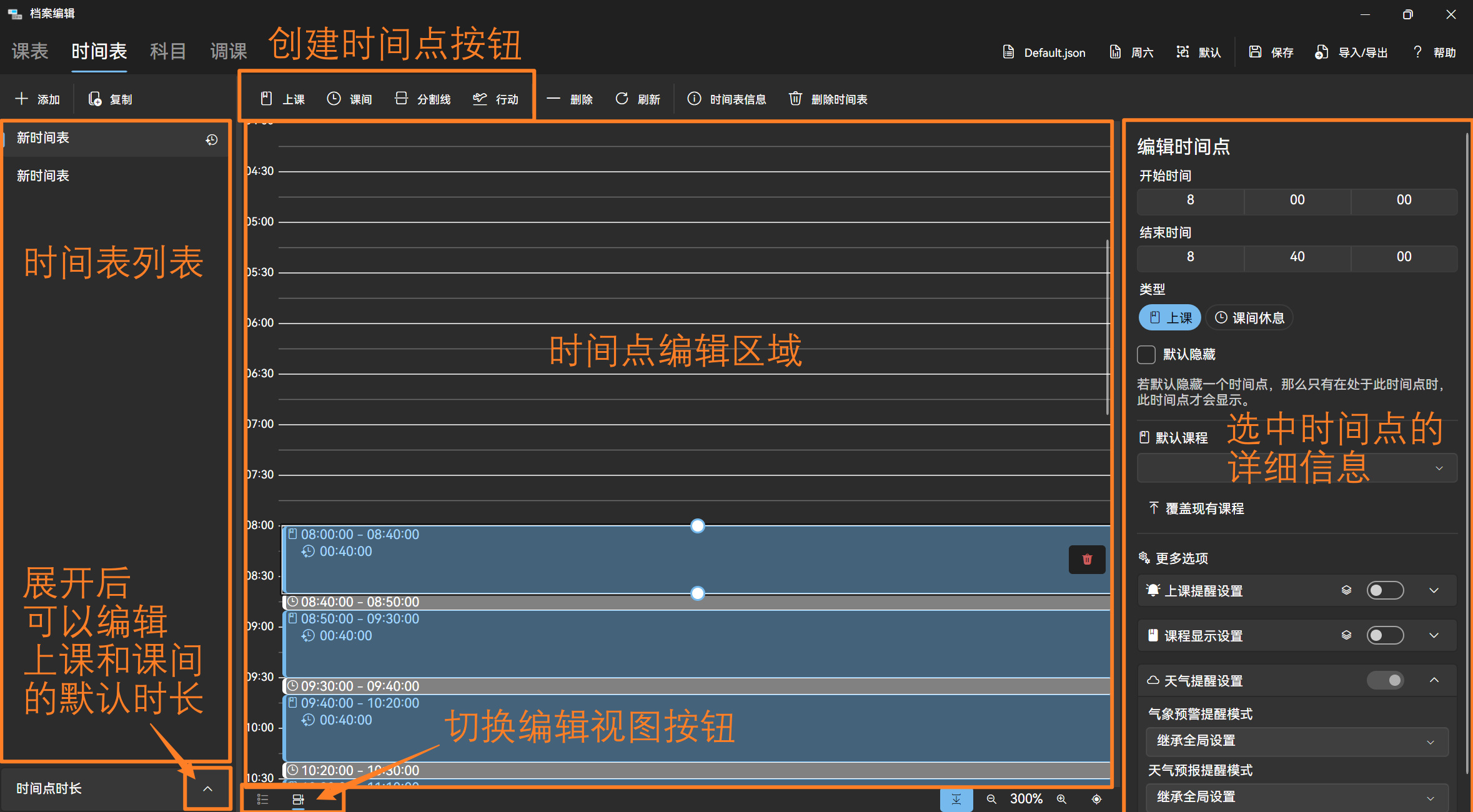
Task: Toggle the 上课提醒设置 switch
Action: tap(1384, 590)
